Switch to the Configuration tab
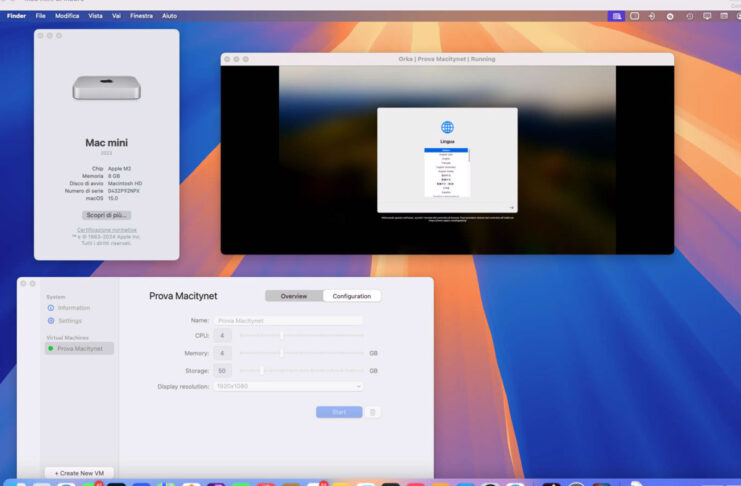The image size is (741, 486). 352,296
